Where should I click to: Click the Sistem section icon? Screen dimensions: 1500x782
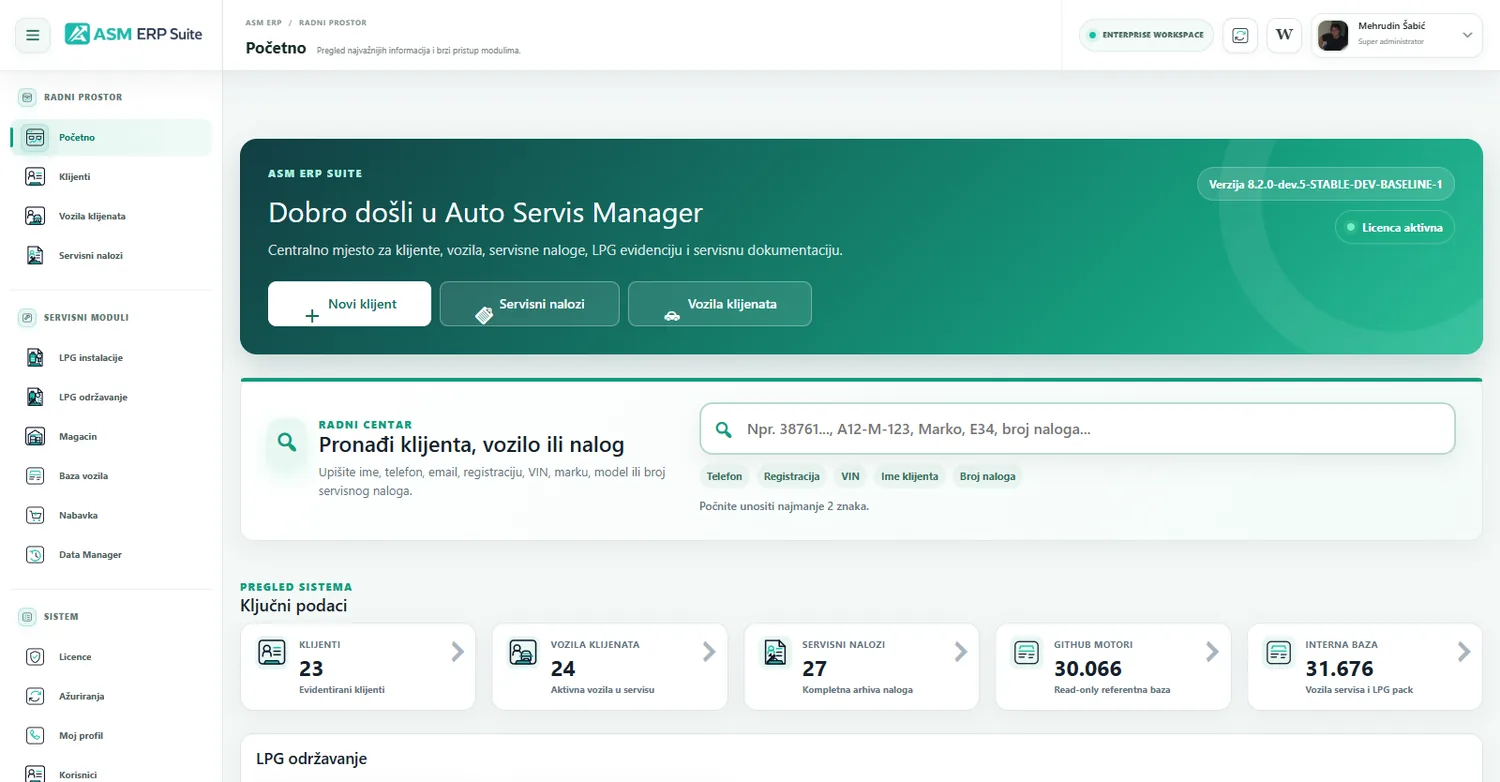27,617
